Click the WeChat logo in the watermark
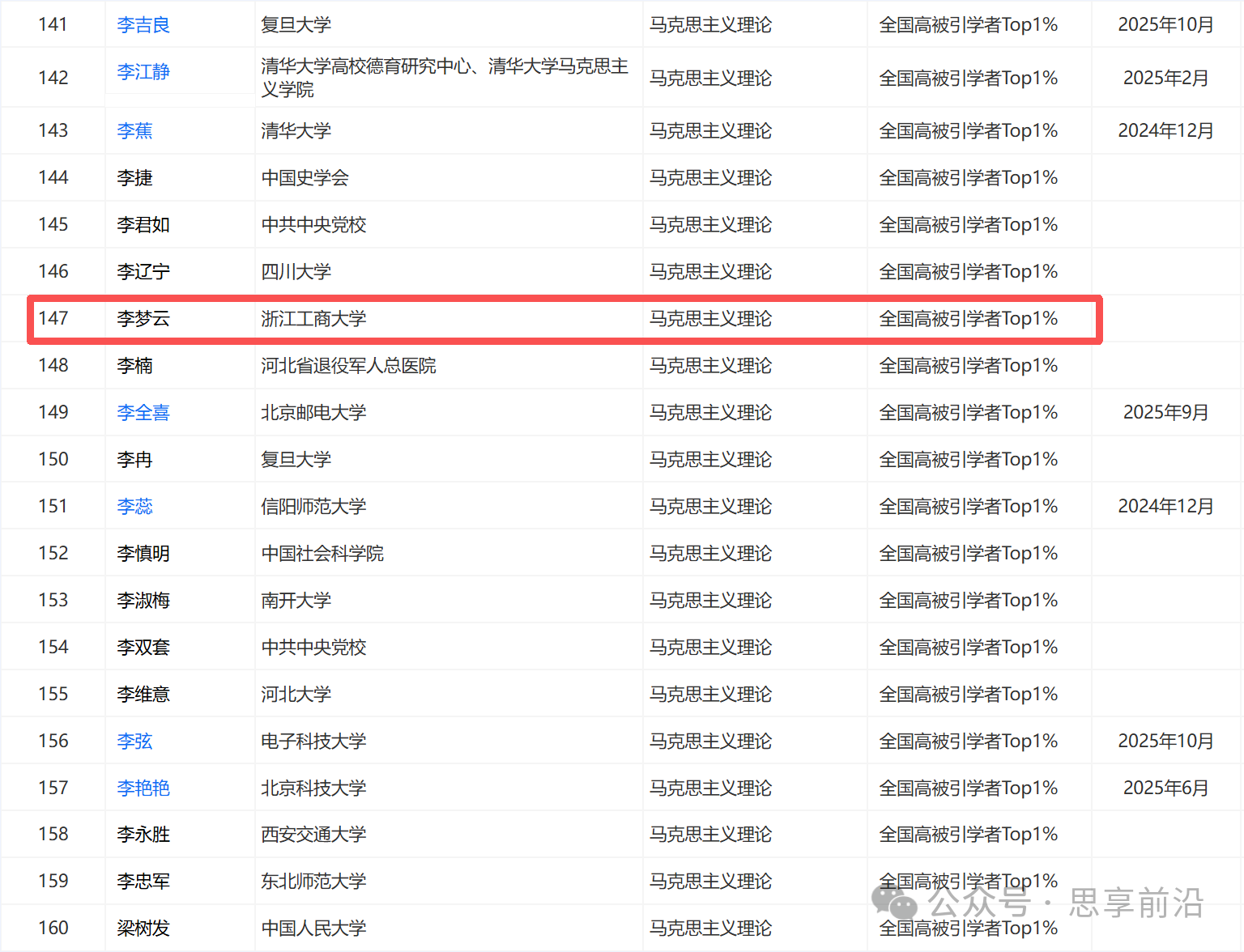Viewport: 1244px width, 952px height. pos(893,901)
